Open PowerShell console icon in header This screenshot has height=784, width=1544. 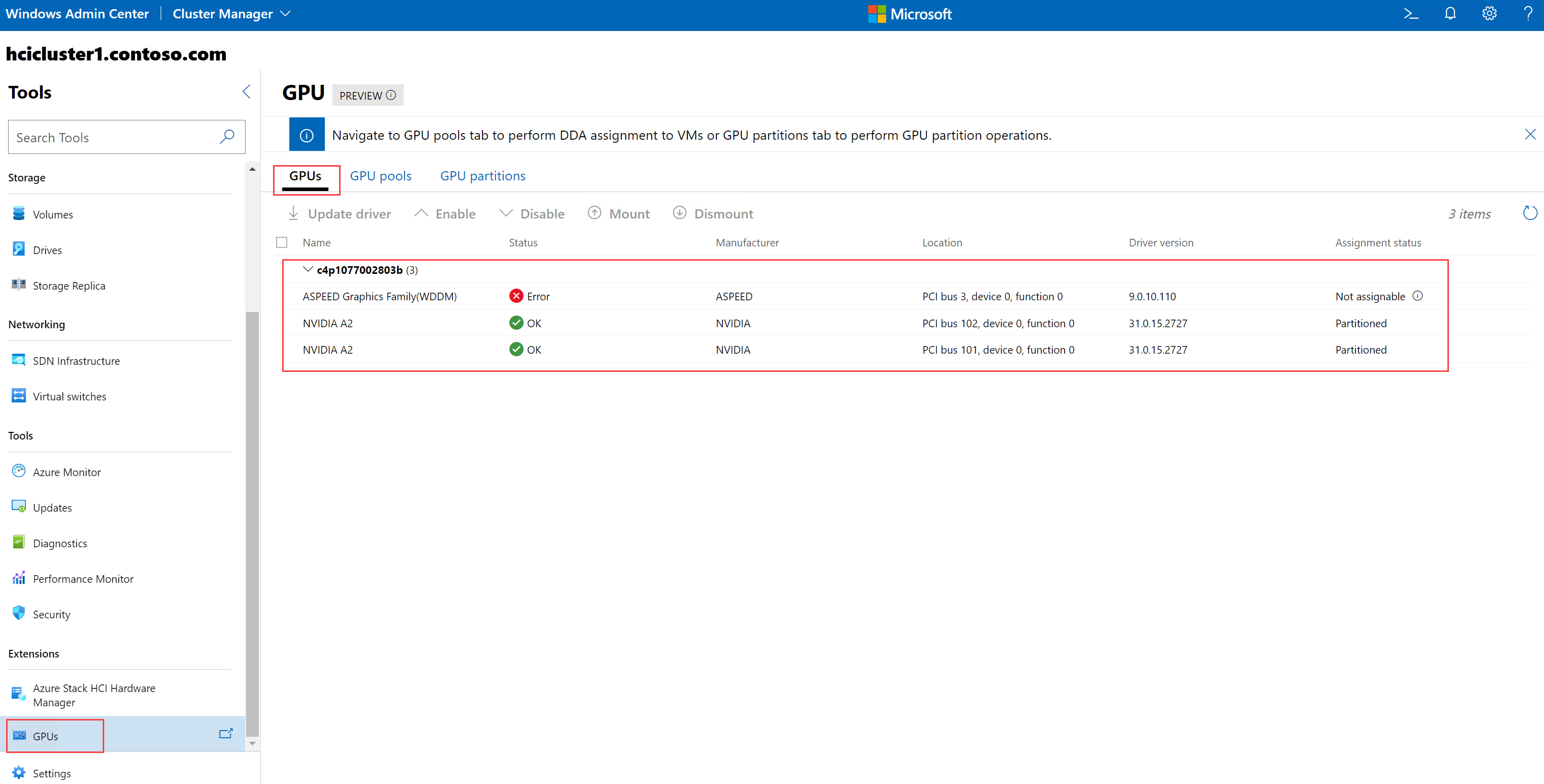point(1410,14)
